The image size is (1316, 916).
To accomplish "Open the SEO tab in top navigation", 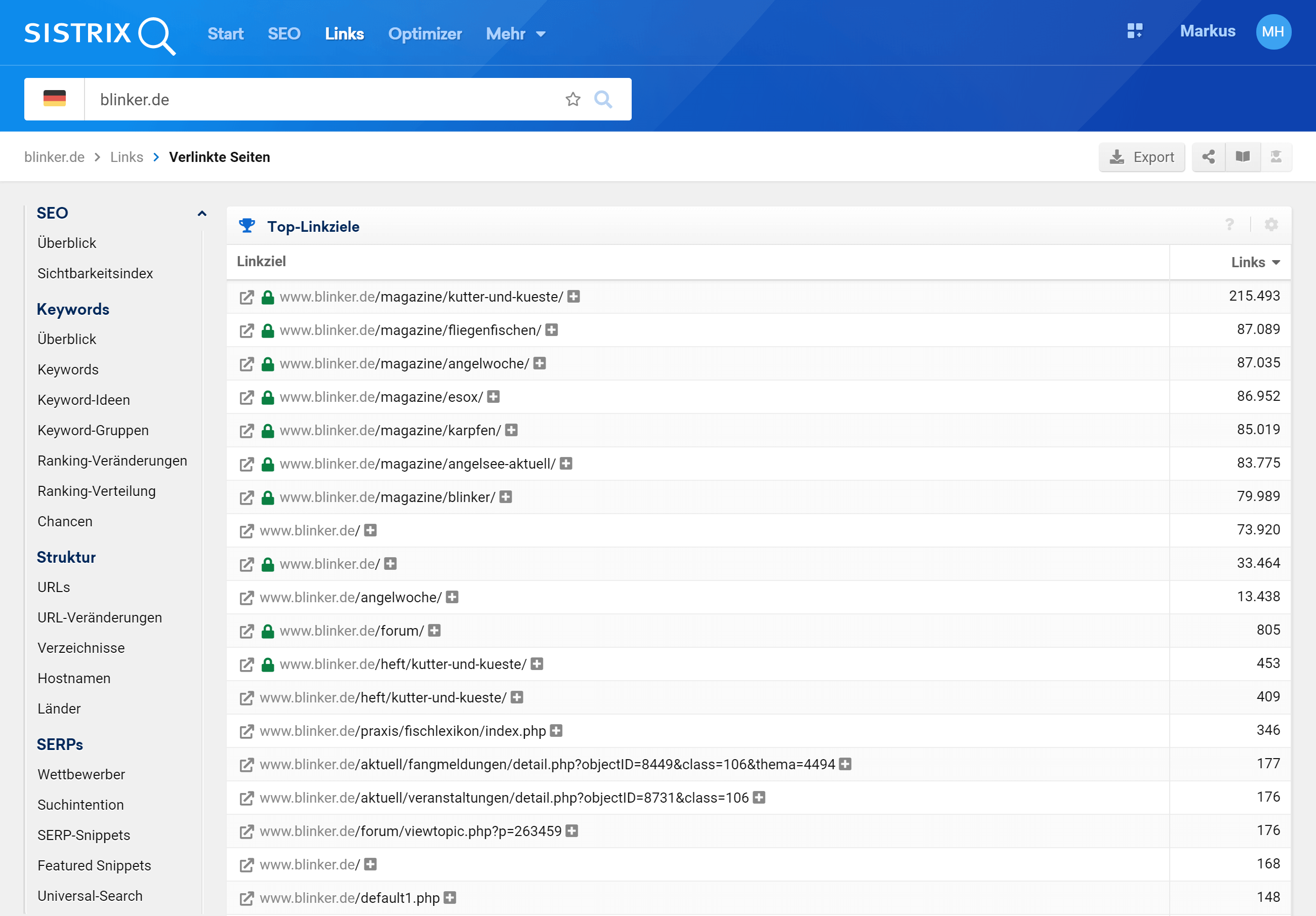I will (284, 34).
